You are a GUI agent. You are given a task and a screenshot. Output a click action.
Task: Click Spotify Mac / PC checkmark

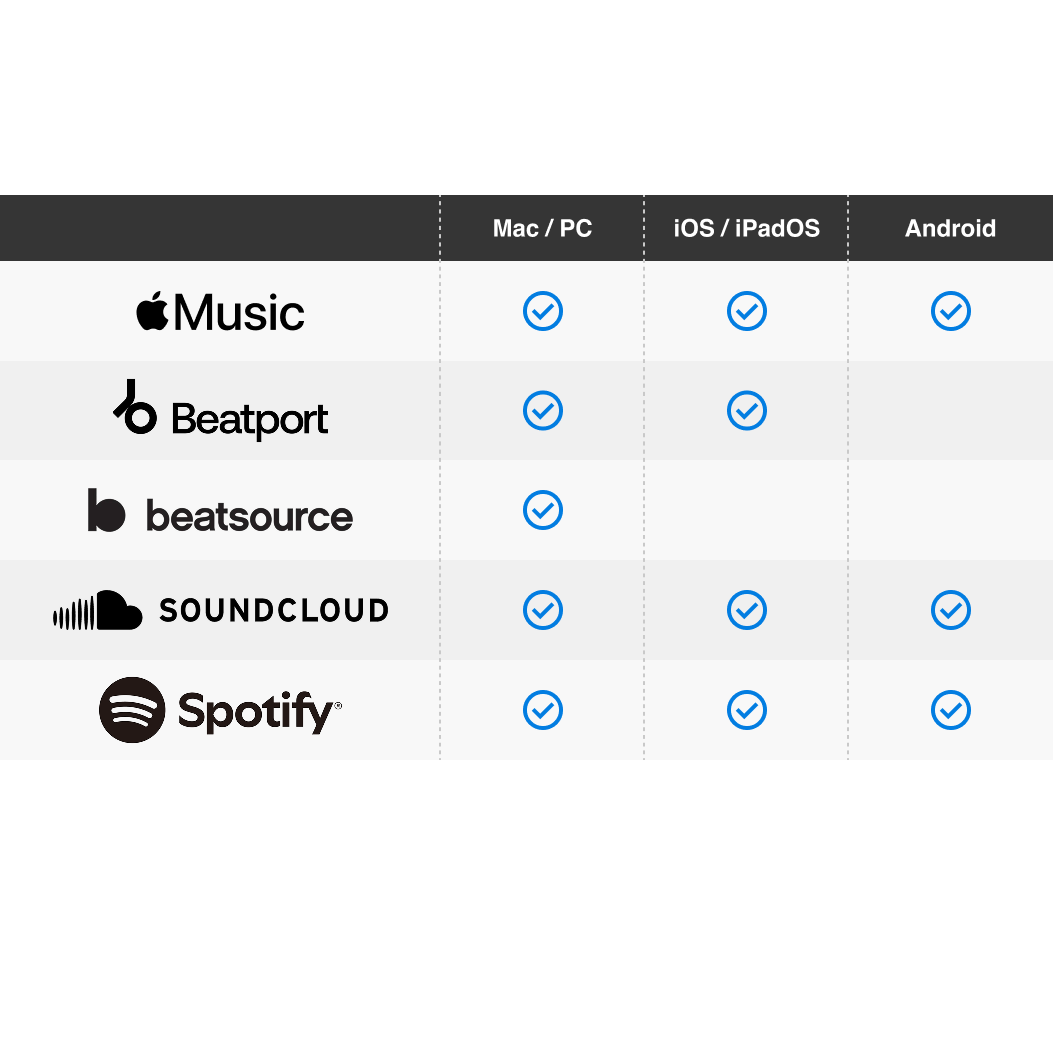543,710
